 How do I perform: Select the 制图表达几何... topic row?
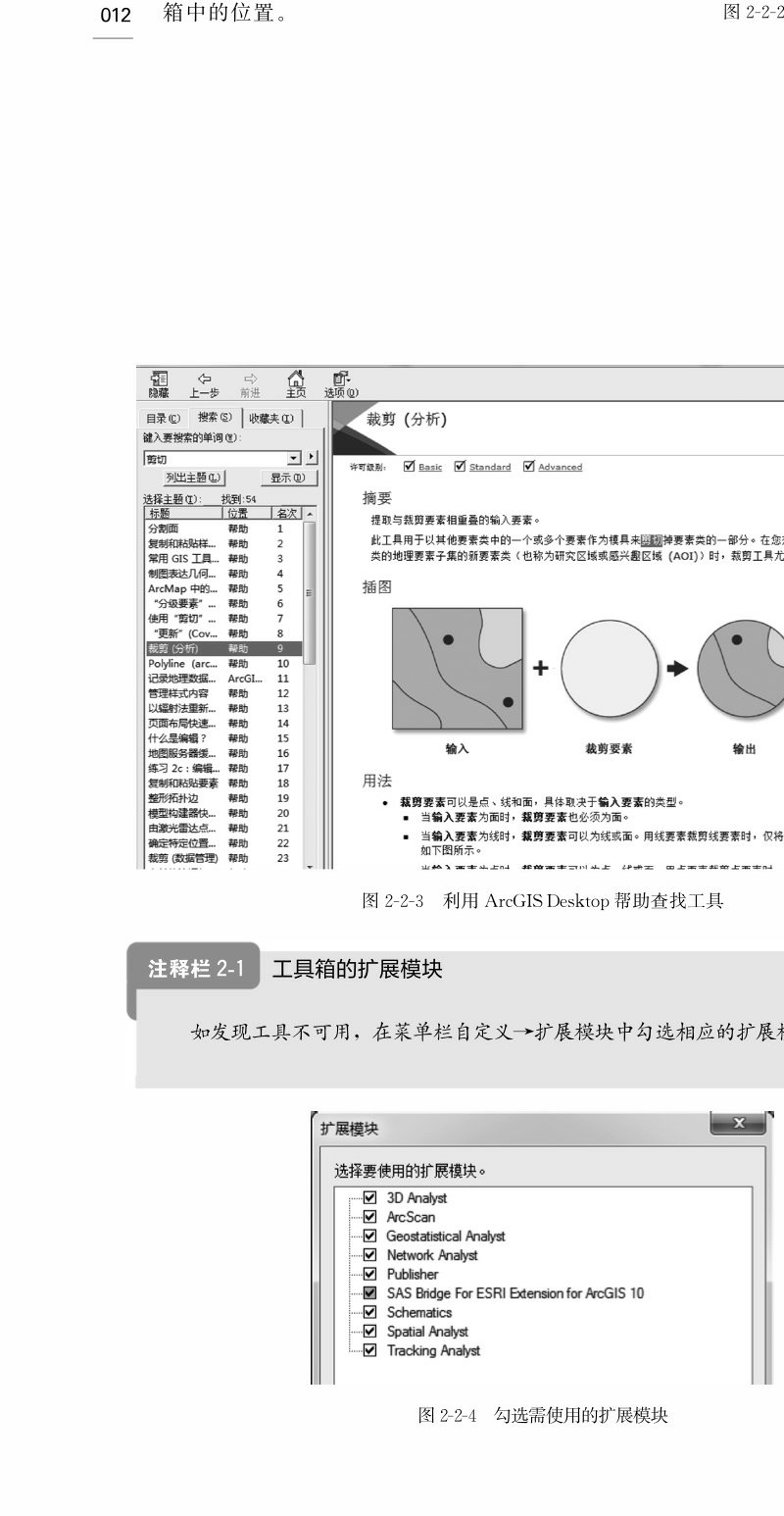tap(223, 574)
